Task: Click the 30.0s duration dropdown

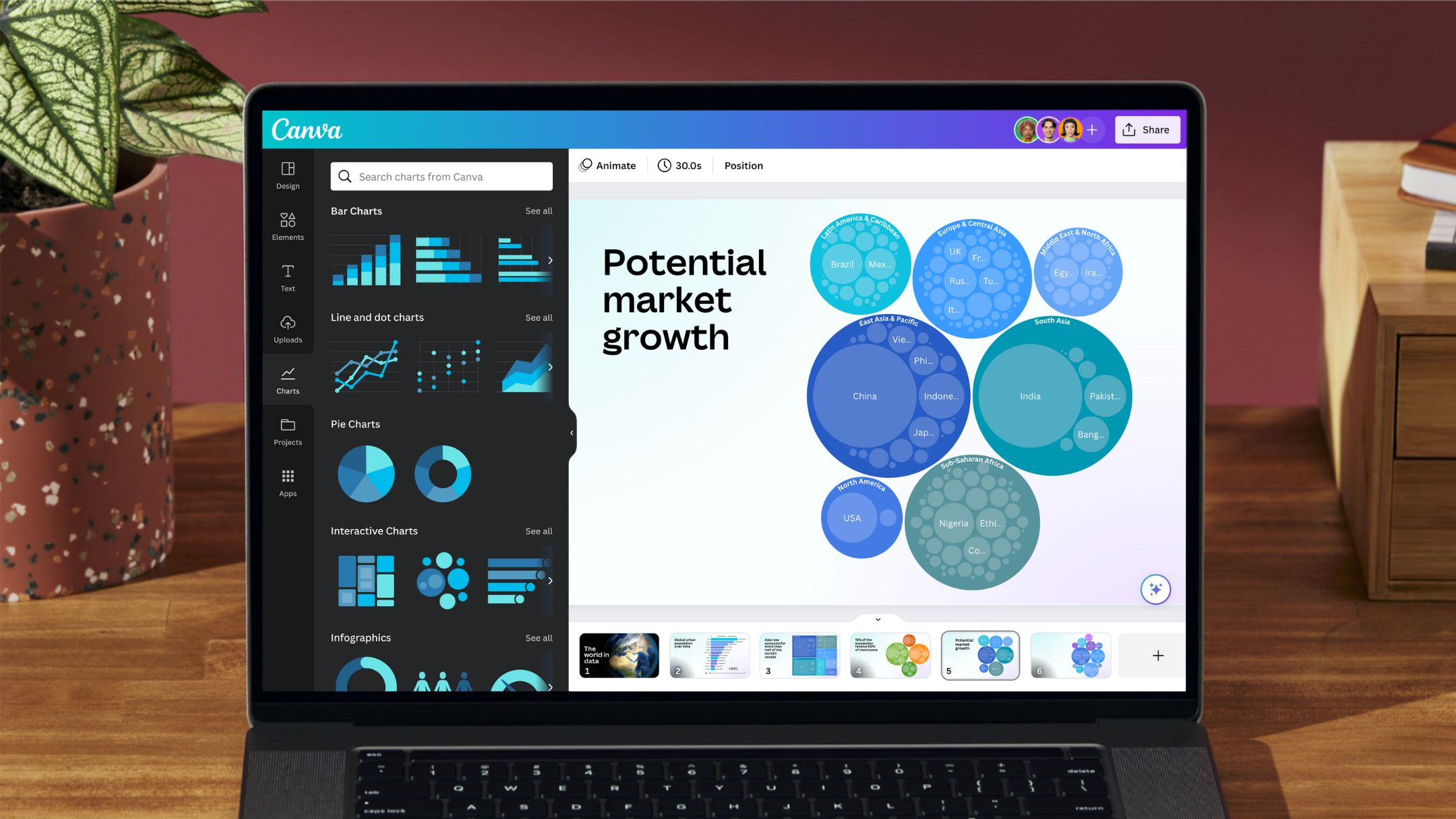Action: point(679,165)
